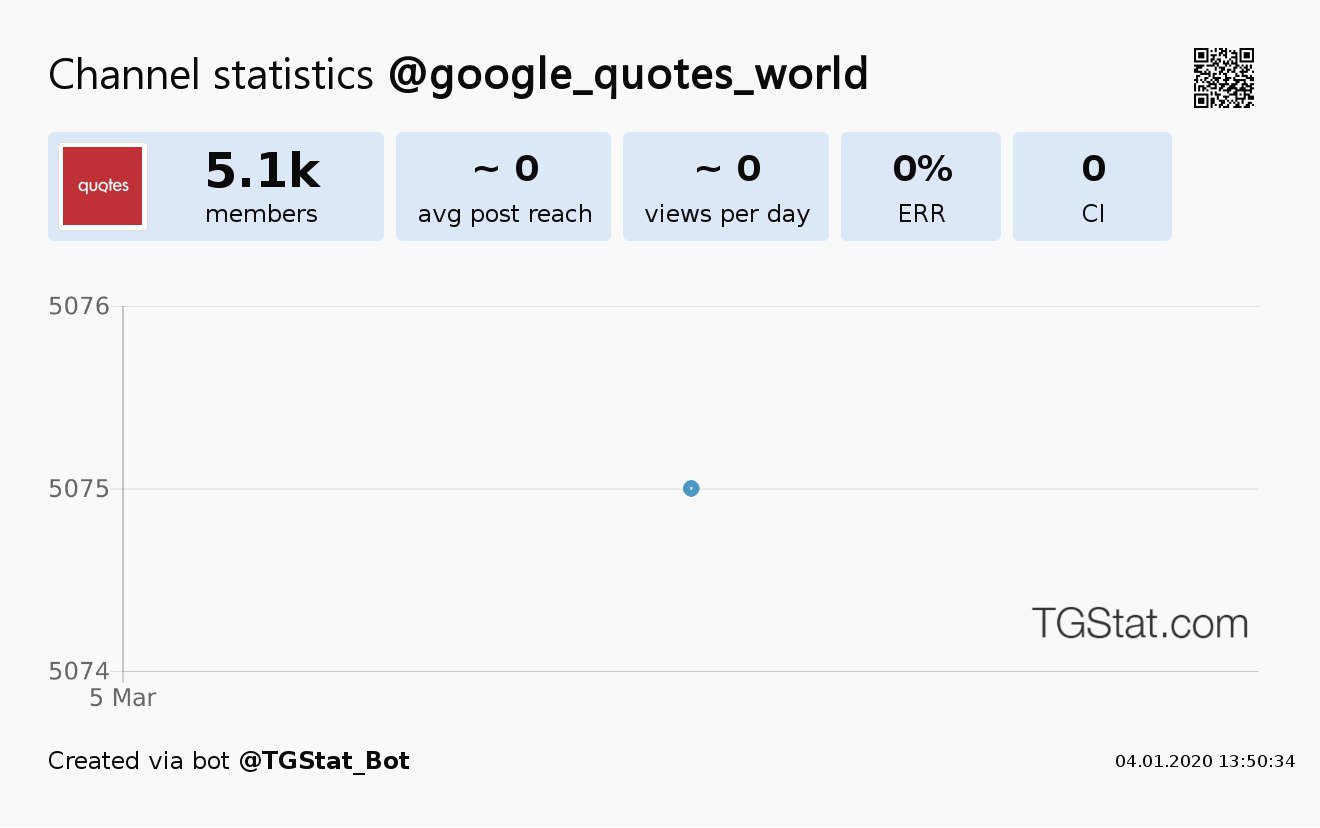Click the 5076 y-axis label
Screen dimensions: 1320x828
click(79, 306)
